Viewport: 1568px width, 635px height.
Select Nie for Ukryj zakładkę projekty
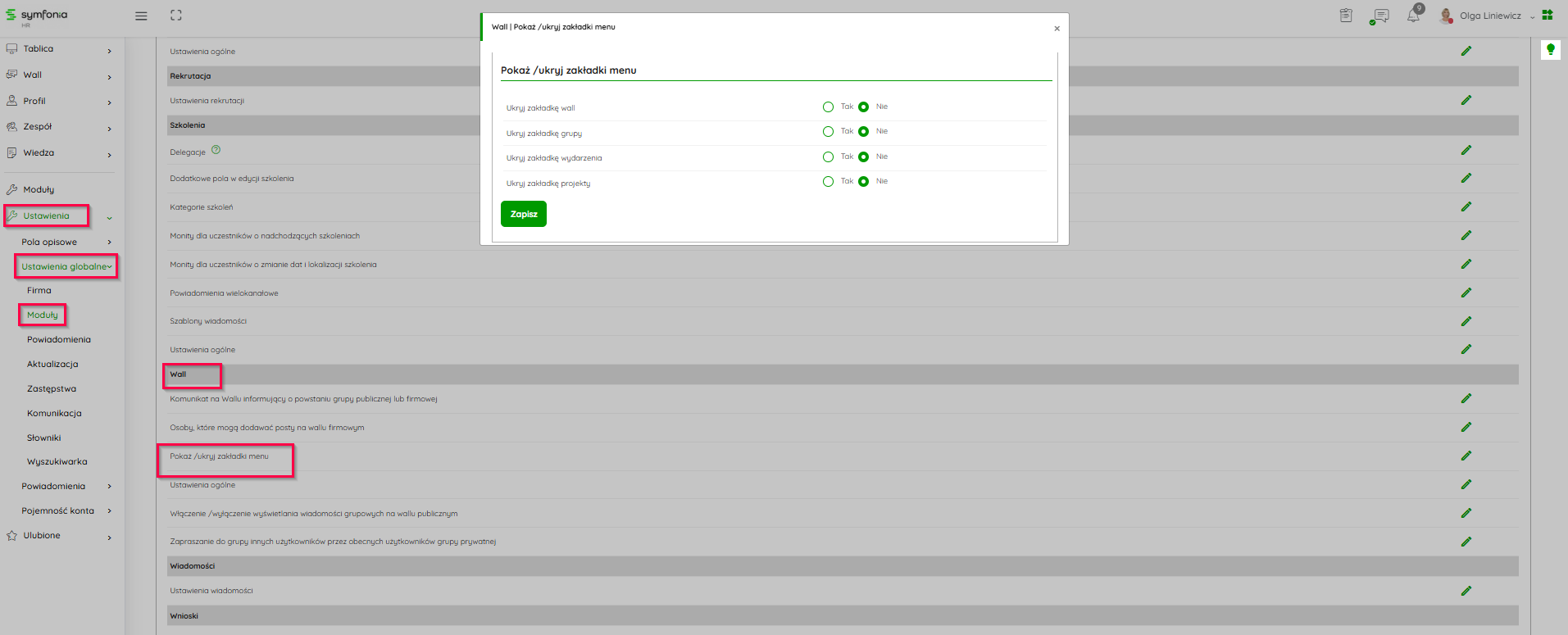(x=863, y=182)
